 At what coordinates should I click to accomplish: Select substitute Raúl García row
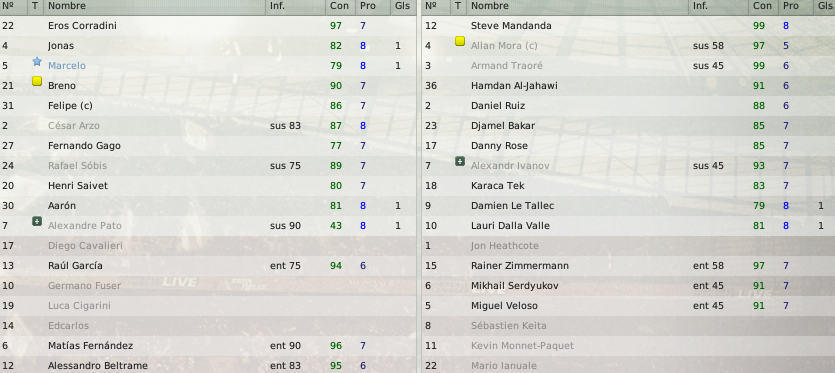pyautogui.click(x=208, y=266)
